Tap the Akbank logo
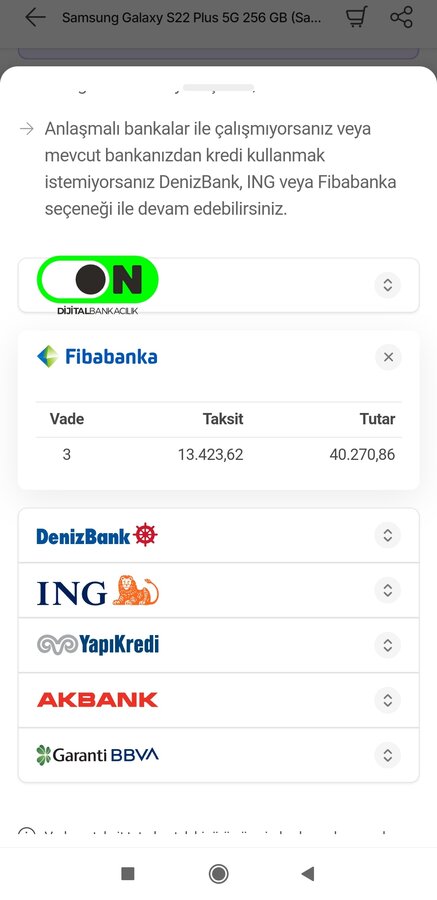The height and width of the screenshot is (900, 437). point(97,700)
